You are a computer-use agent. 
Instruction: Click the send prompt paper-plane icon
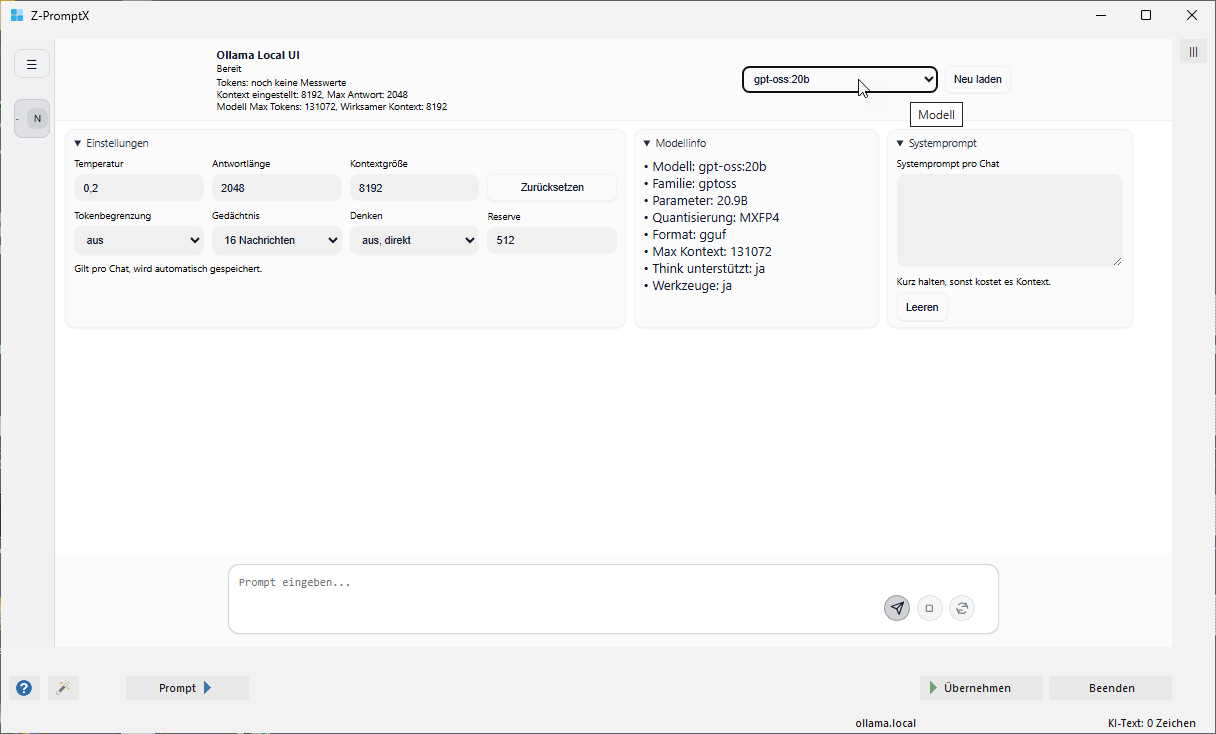[x=897, y=608]
